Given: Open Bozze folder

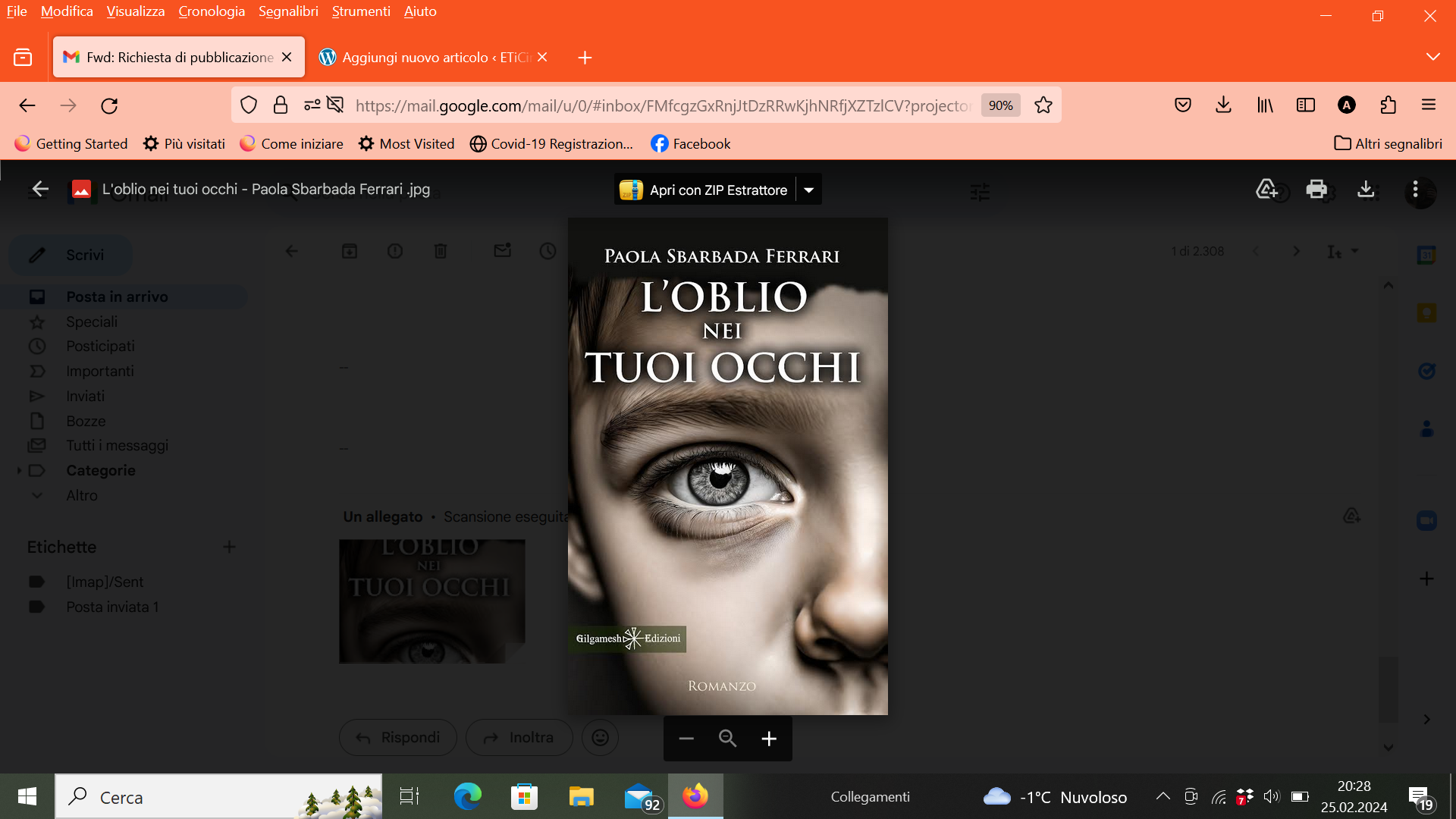Looking at the screenshot, I should click(86, 422).
